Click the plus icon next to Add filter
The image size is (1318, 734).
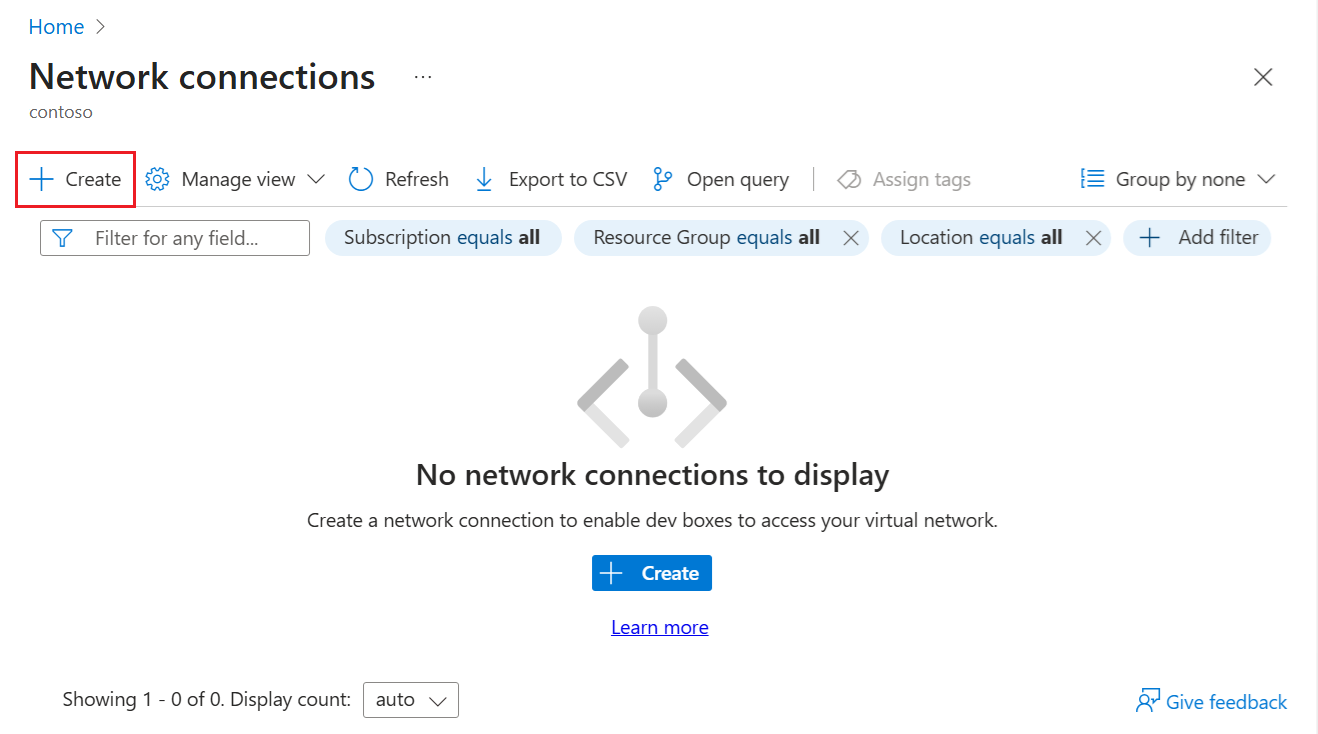coord(1148,238)
